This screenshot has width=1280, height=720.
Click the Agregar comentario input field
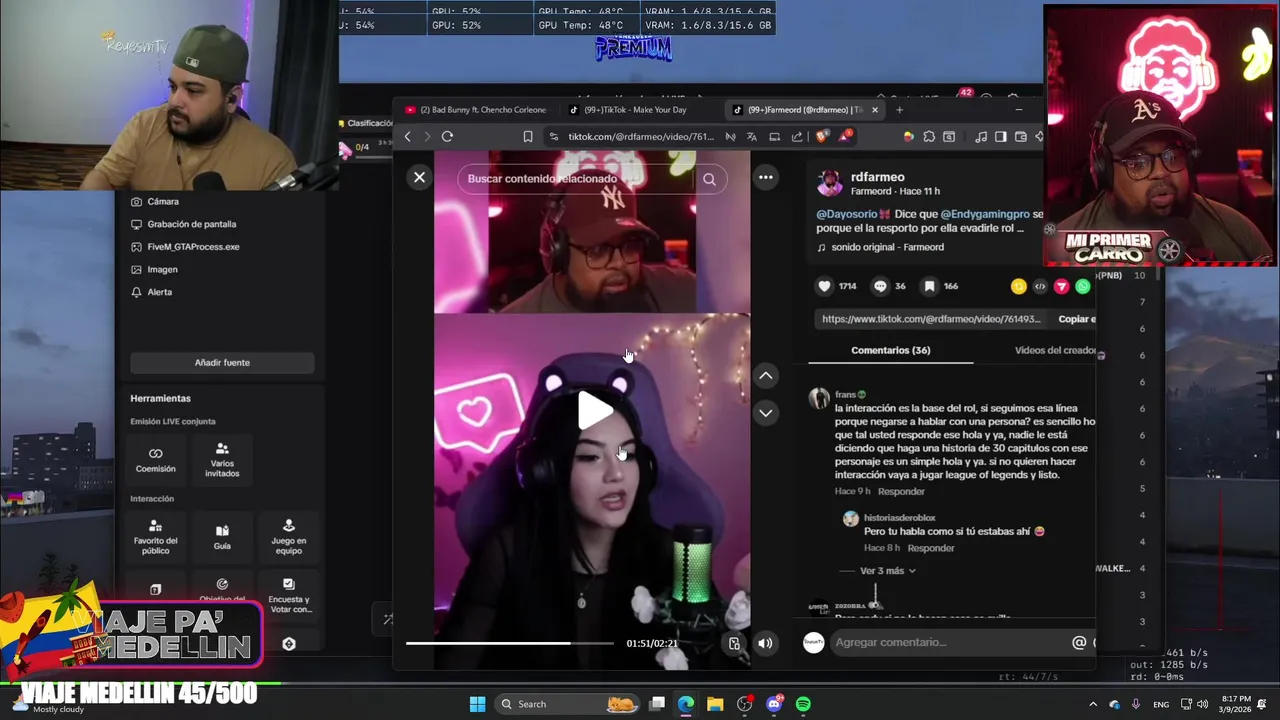[x=948, y=643]
